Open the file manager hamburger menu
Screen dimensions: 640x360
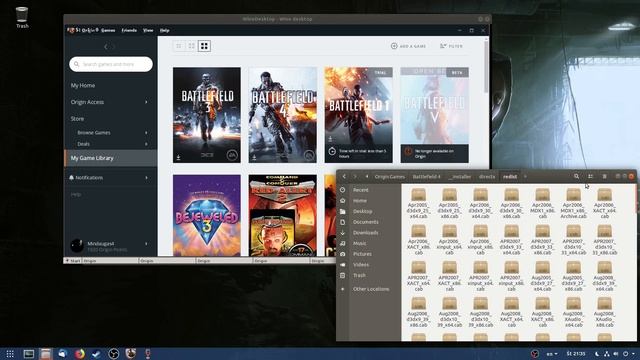click(604, 176)
